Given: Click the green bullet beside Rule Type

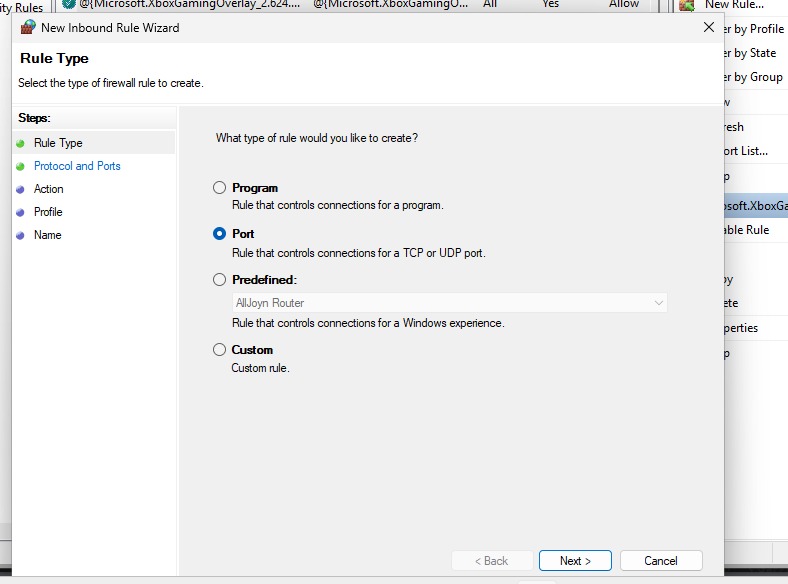Looking at the screenshot, I should 20,144.
